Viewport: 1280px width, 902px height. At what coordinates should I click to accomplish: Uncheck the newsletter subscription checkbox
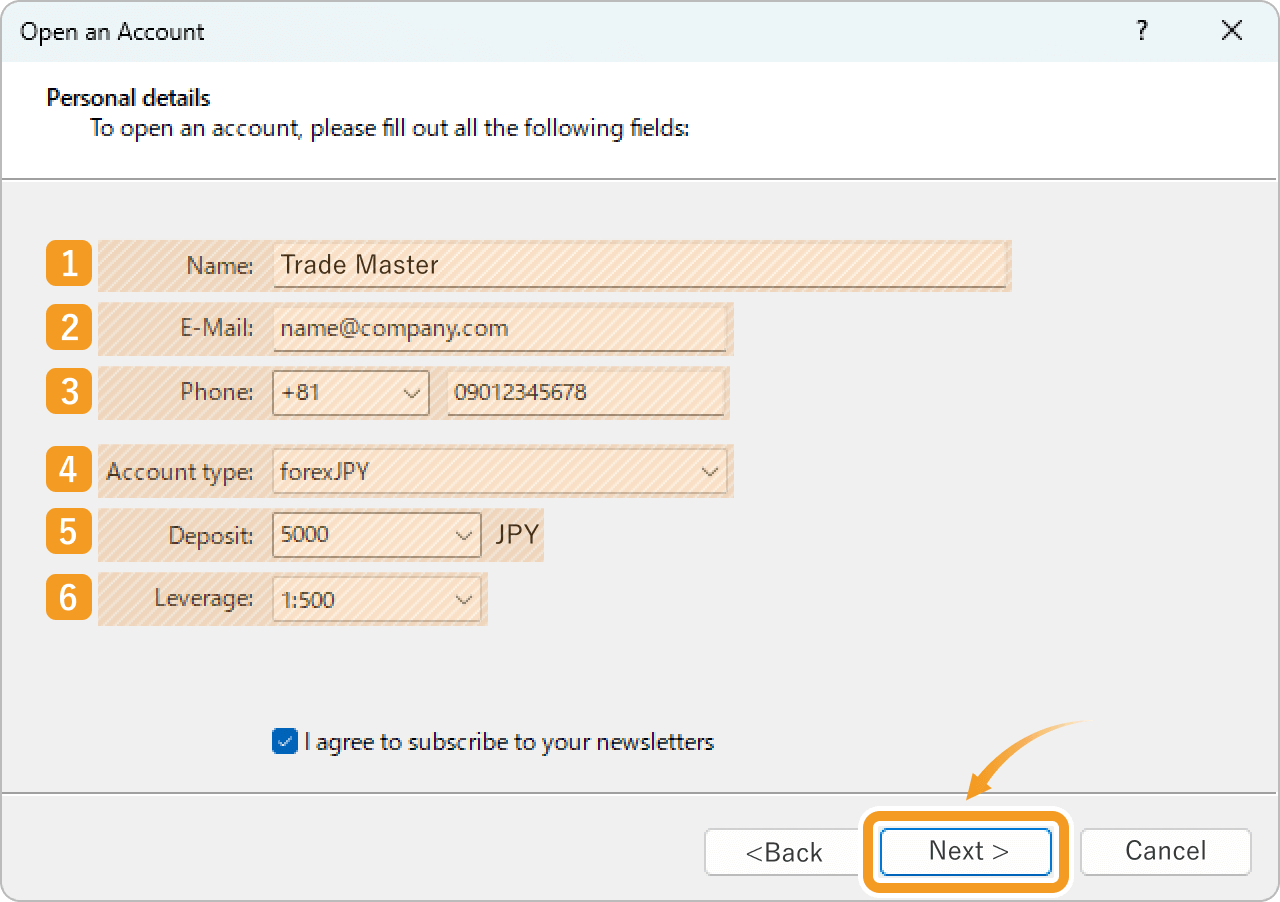click(285, 742)
